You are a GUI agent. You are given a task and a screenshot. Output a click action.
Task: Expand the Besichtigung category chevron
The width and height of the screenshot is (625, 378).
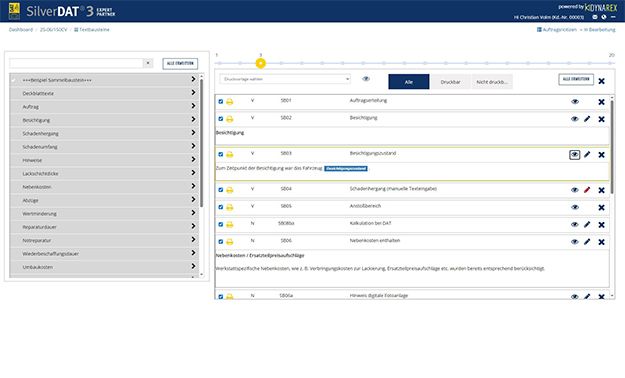coord(193,119)
